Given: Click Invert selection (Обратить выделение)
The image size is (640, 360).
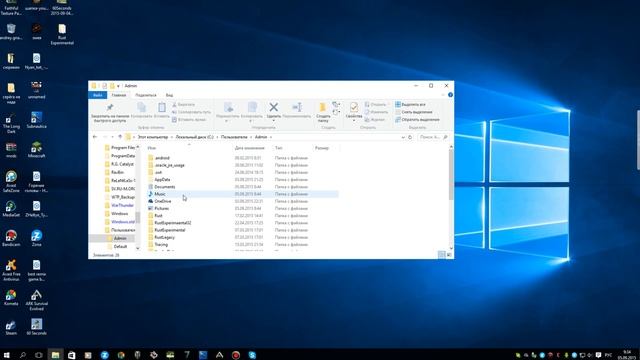Looking at the screenshot, I should [x=417, y=120].
